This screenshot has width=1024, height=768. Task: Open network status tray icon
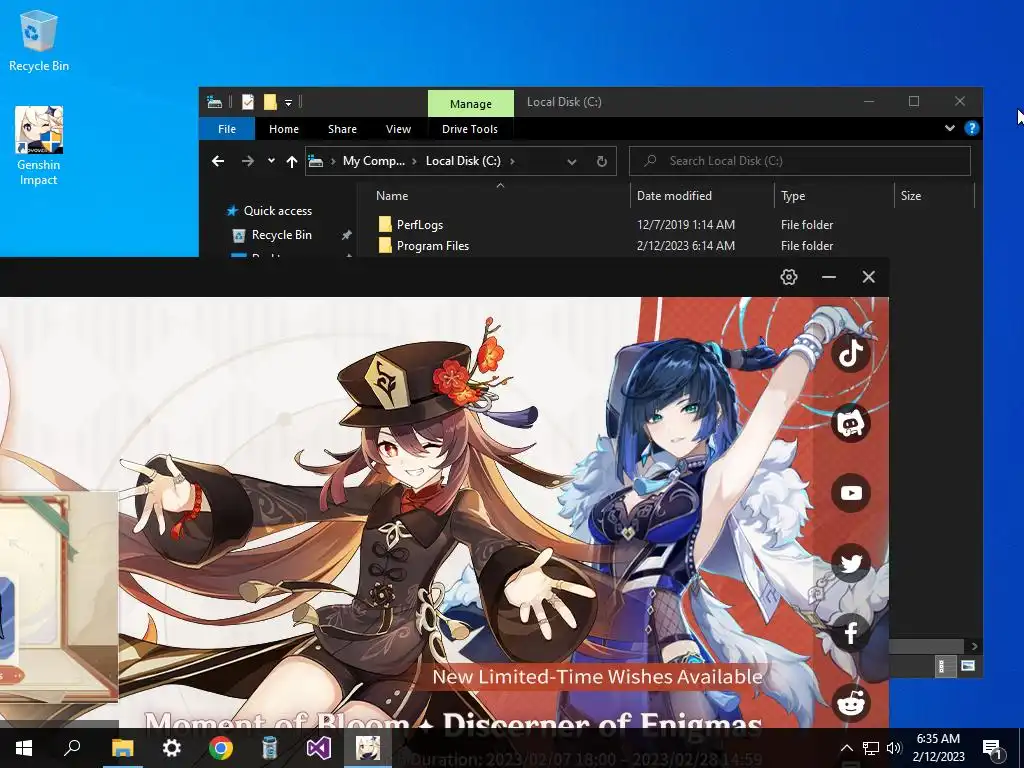point(871,748)
